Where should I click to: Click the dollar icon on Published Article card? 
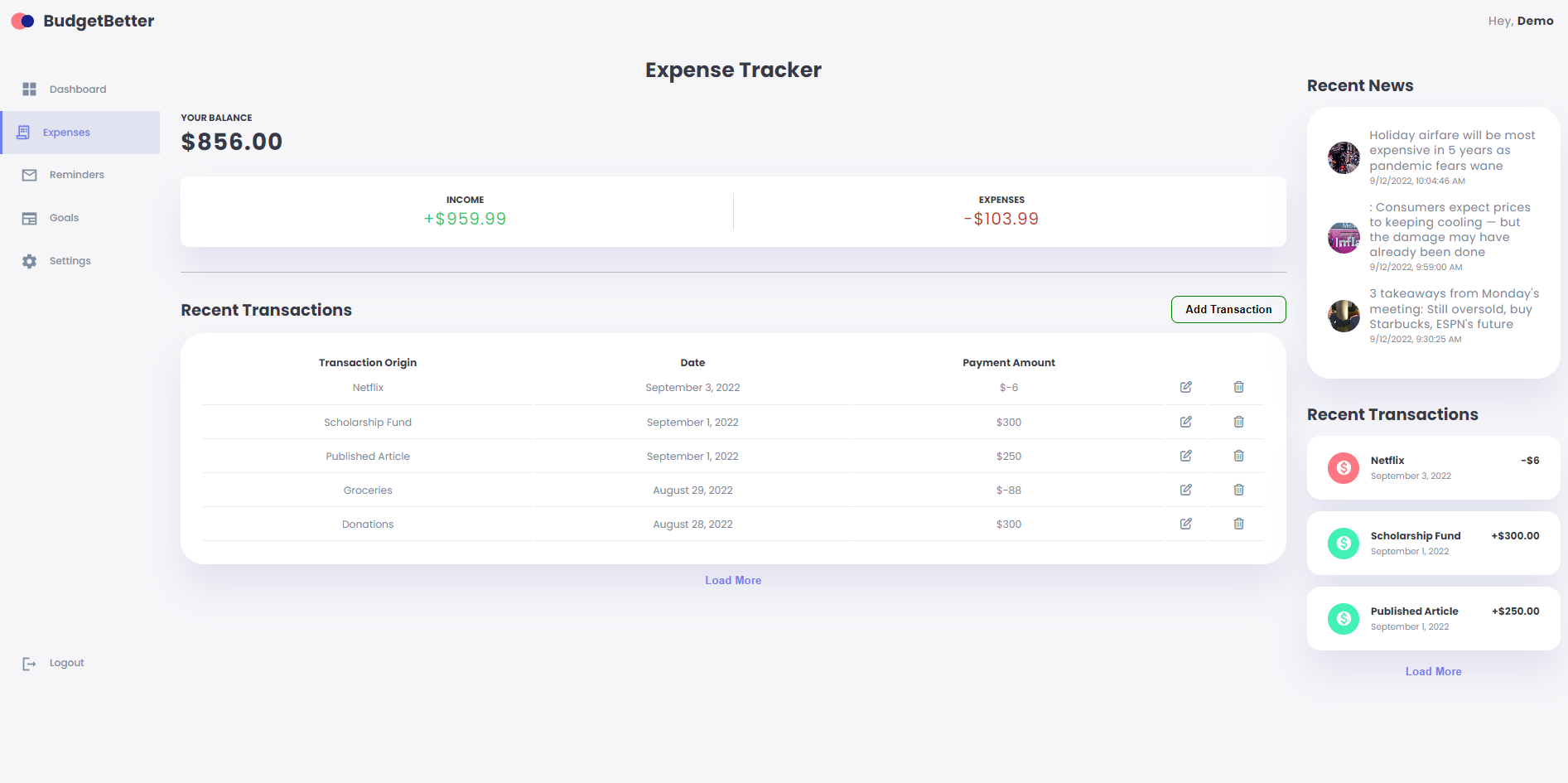(x=1343, y=618)
